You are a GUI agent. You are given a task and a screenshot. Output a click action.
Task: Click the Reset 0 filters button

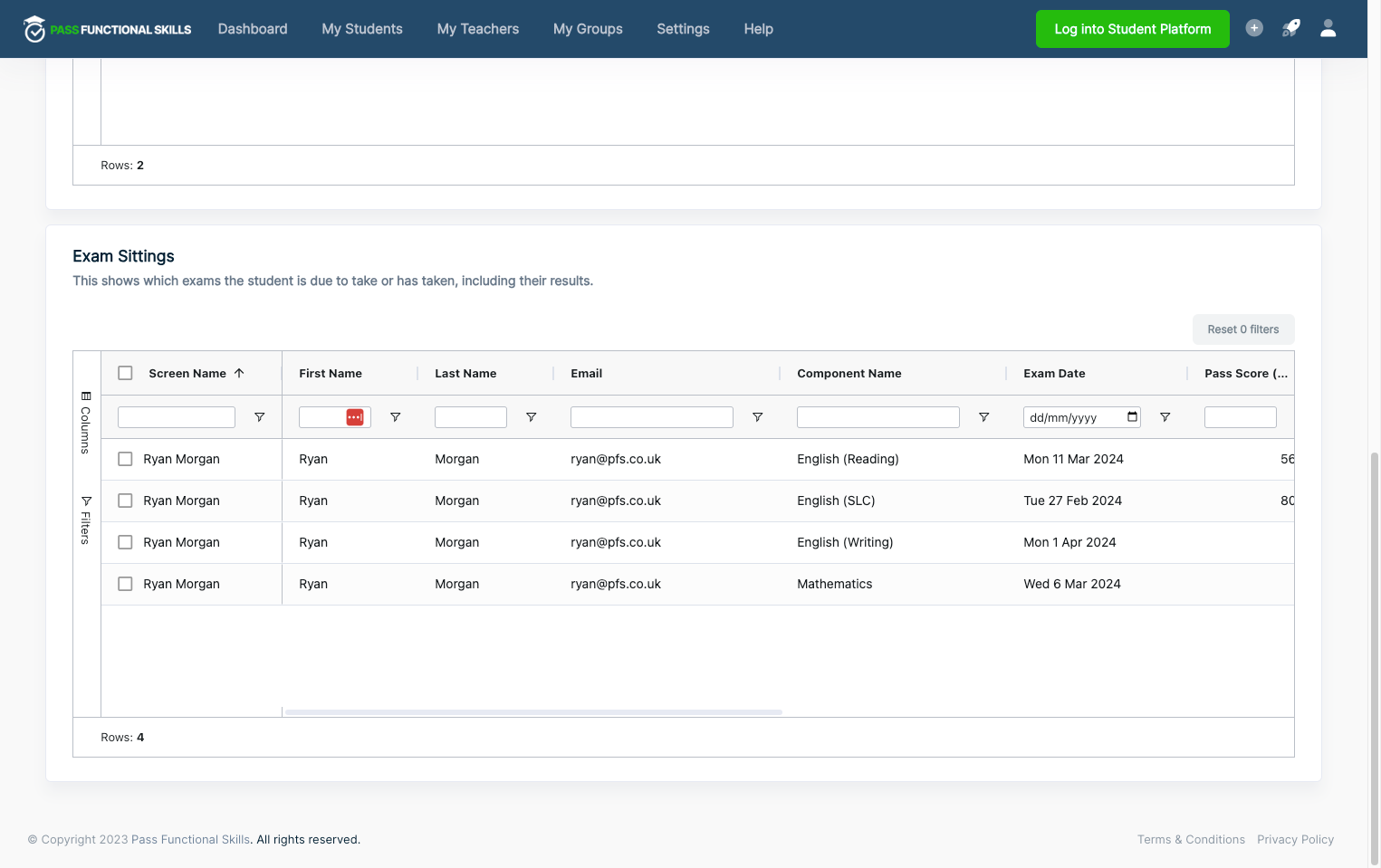point(1243,329)
